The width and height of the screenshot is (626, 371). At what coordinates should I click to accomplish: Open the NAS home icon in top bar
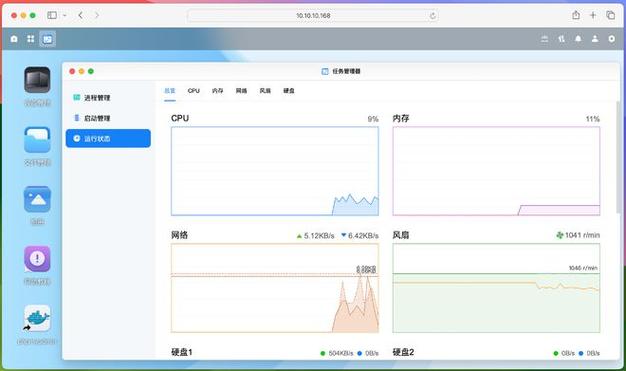[x=14, y=39]
